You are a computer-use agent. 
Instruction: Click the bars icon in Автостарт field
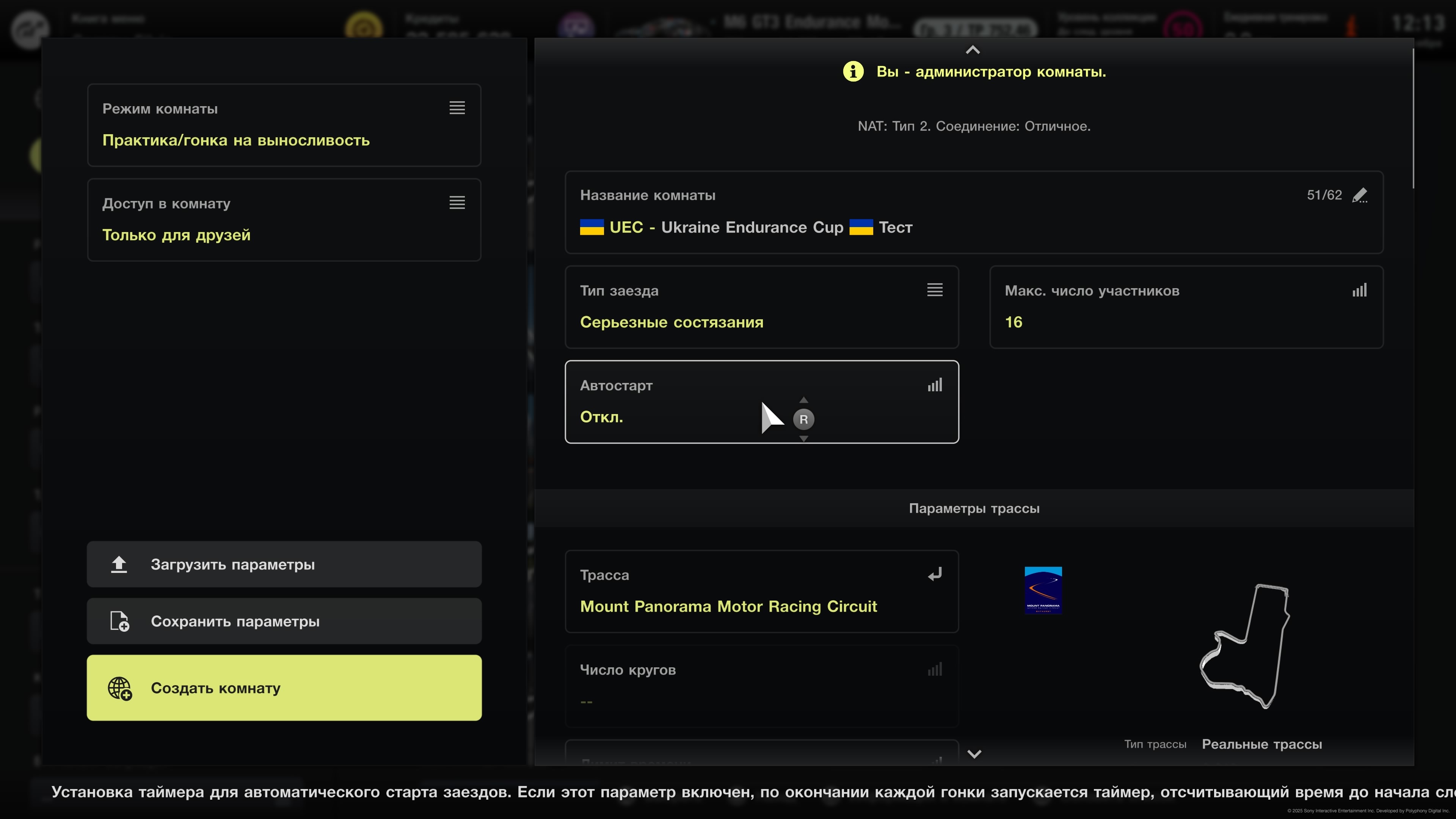pyautogui.click(x=934, y=385)
